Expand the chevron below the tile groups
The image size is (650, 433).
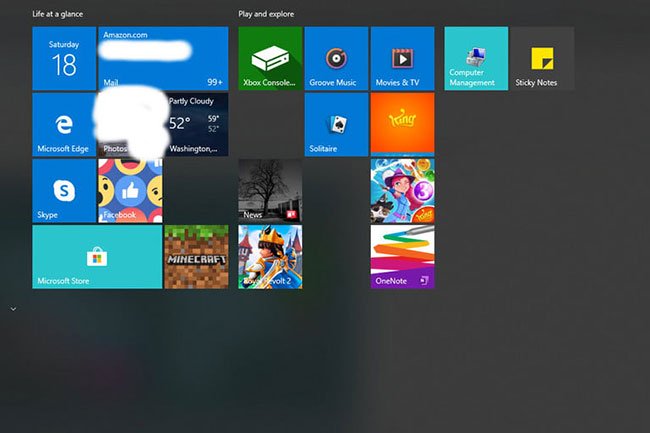(x=13, y=309)
